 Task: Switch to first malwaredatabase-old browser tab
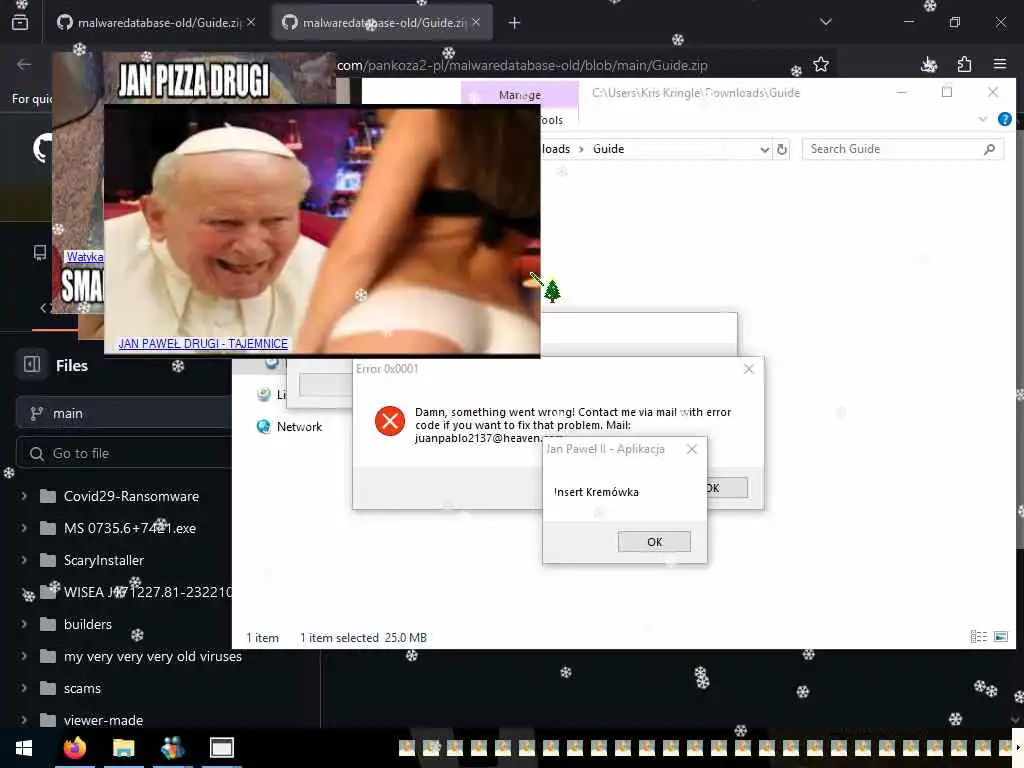tap(157, 23)
